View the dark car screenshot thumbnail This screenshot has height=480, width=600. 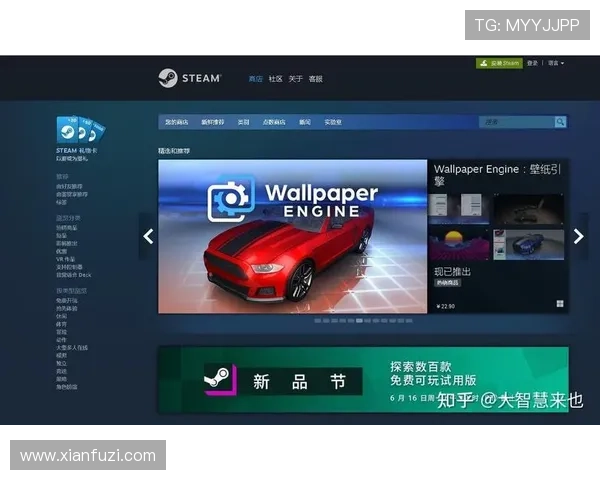(528, 209)
